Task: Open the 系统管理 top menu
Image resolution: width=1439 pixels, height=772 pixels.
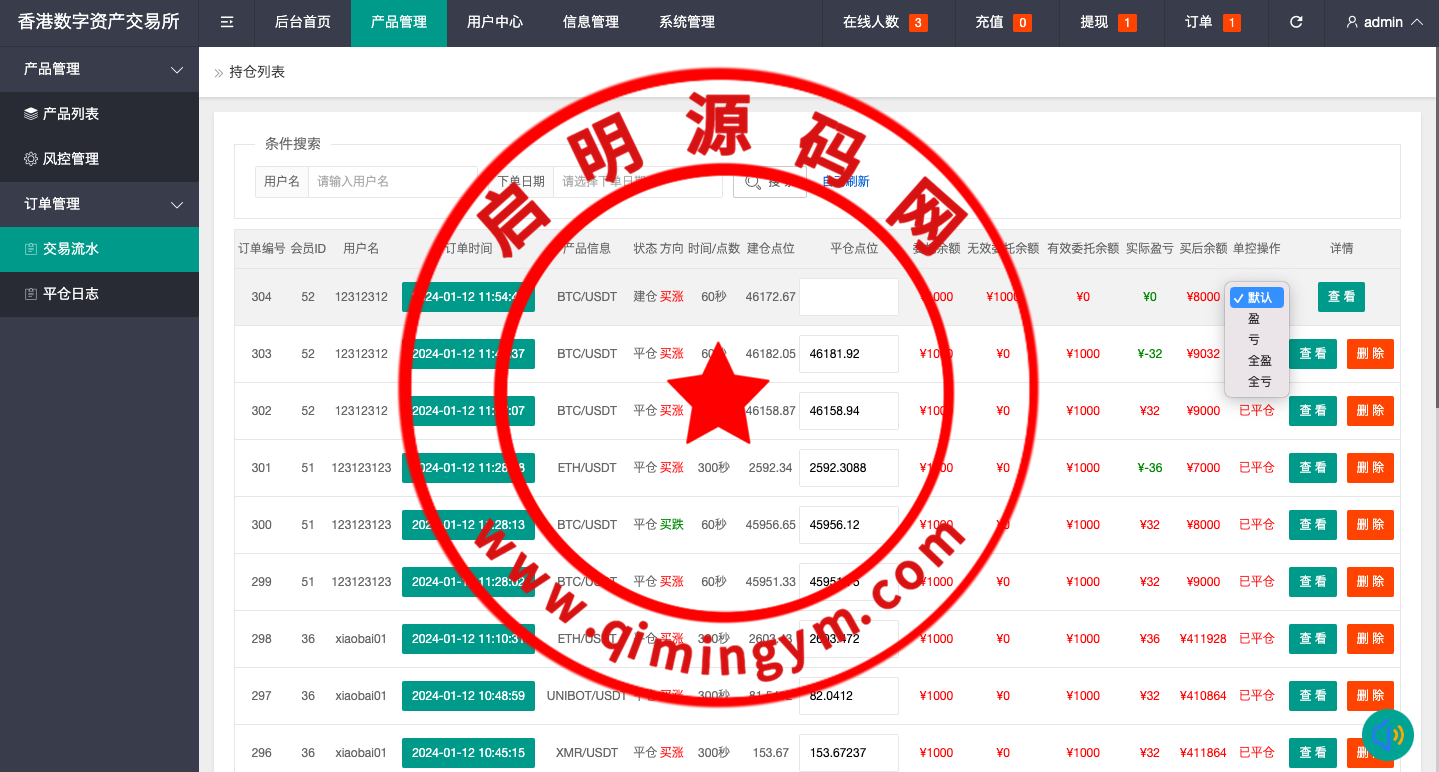Action: (x=686, y=22)
